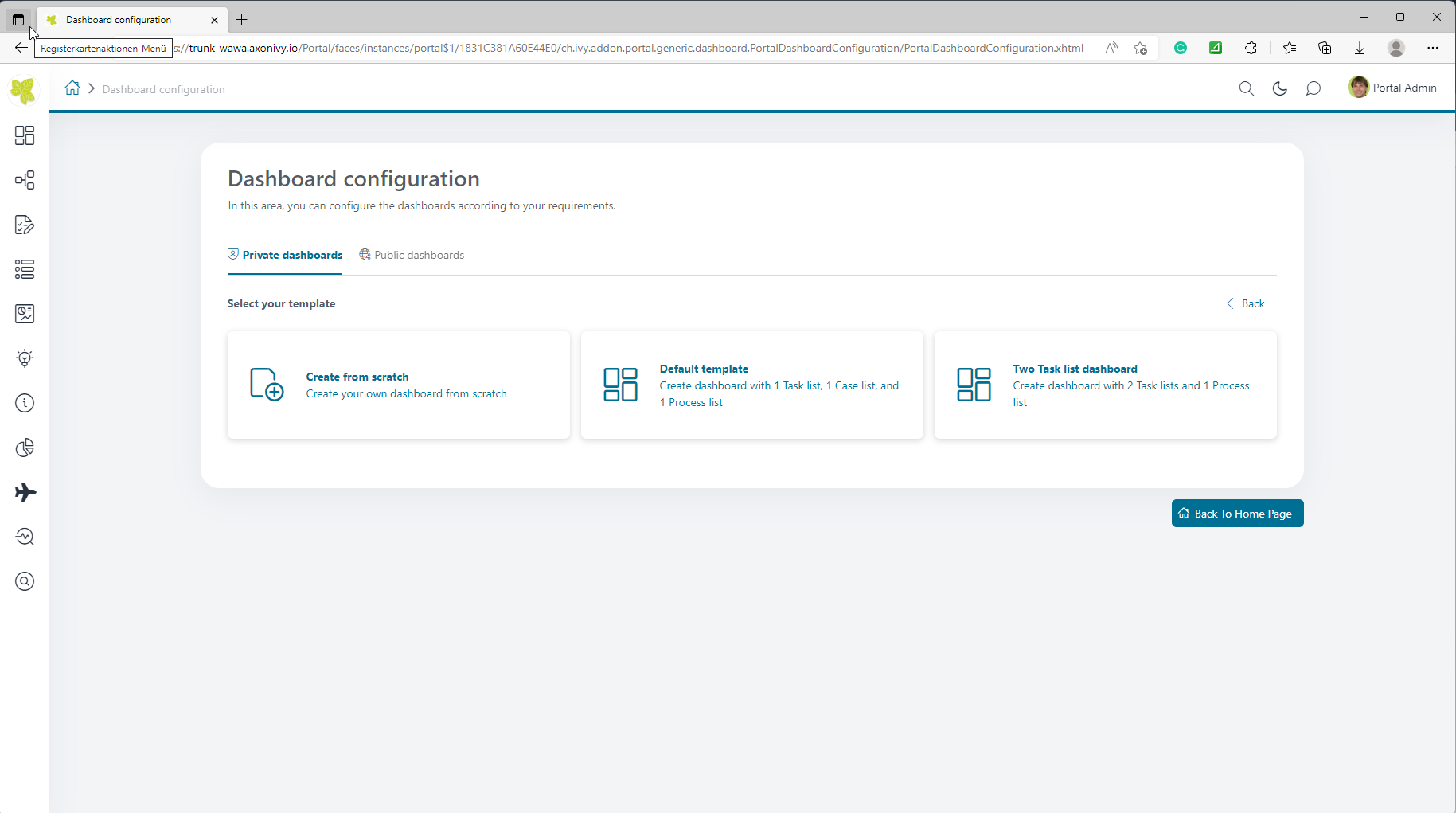Select the airplane Absences icon in sidebar
Screen dimensions: 1456x813
(x=24, y=492)
